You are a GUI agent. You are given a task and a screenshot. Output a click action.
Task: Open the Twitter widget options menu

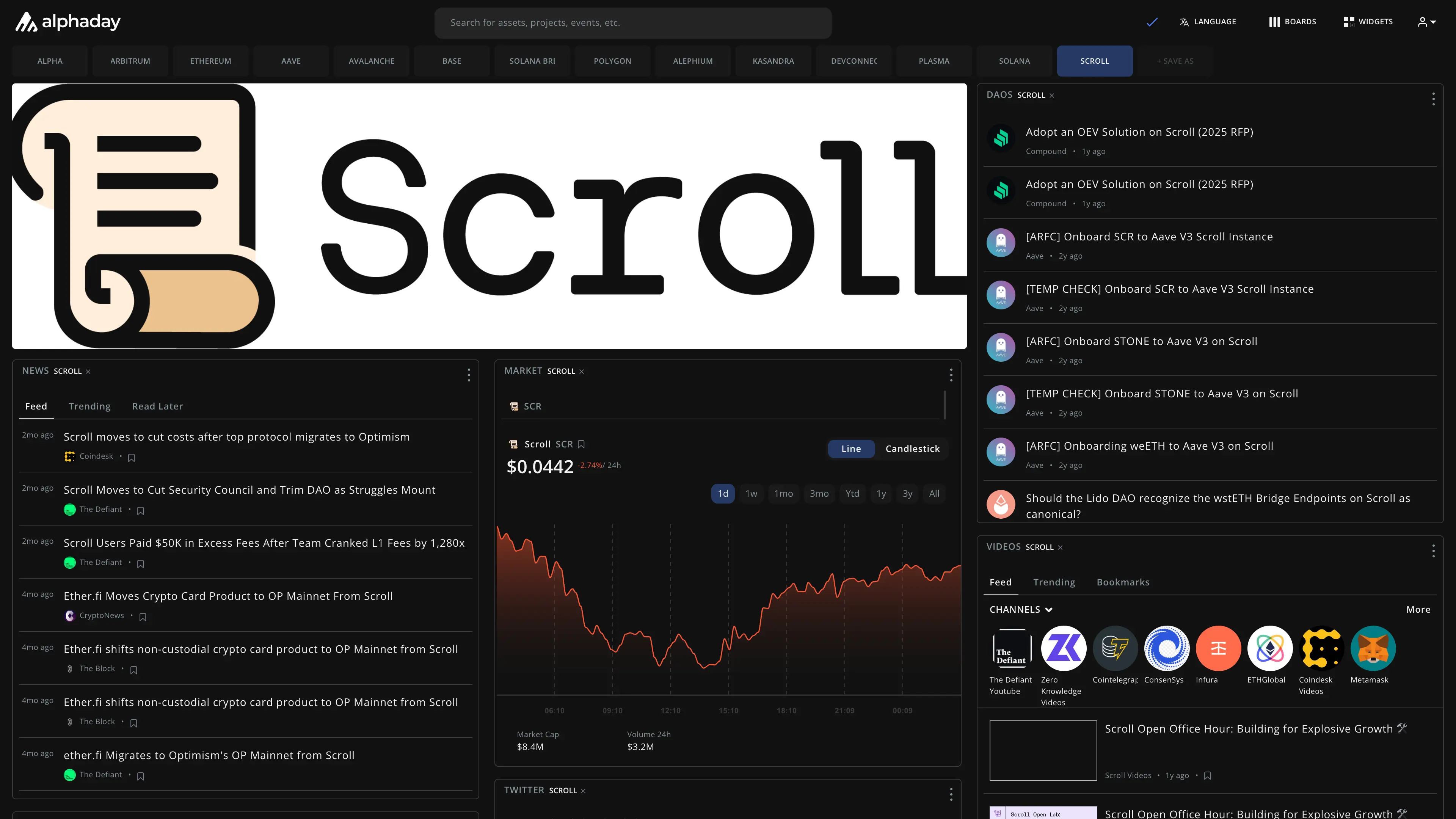(951, 794)
